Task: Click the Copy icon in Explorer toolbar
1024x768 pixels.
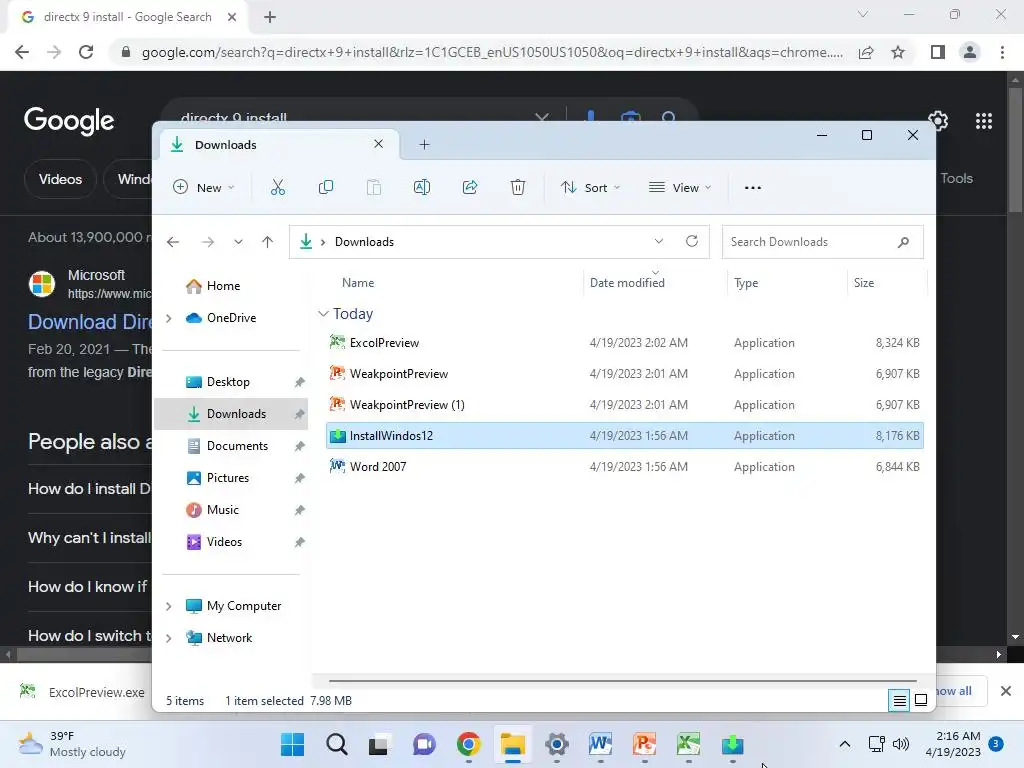Action: pos(325,187)
